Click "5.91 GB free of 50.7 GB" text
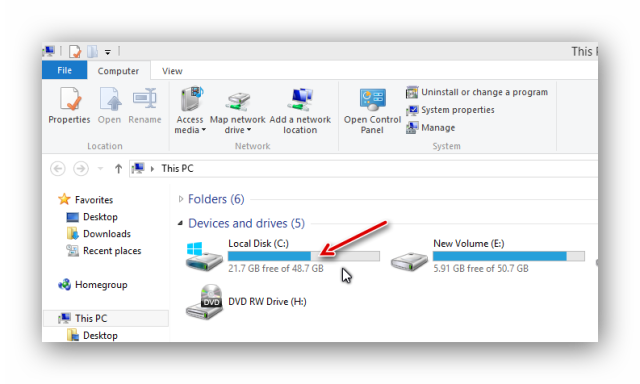Image resolution: width=640 pixels, height=384 pixels. 481,269
